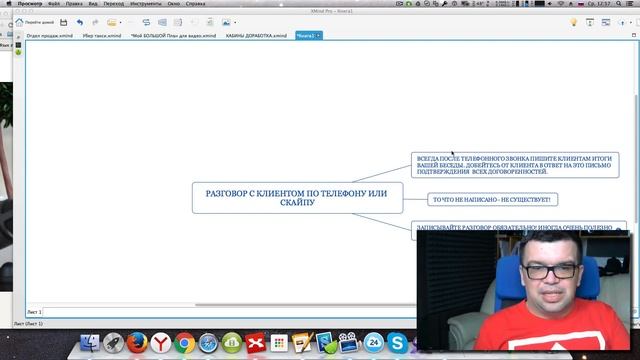Click the yellow folder toolbar icon
This screenshot has width=640, height=360.
click(111, 22)
